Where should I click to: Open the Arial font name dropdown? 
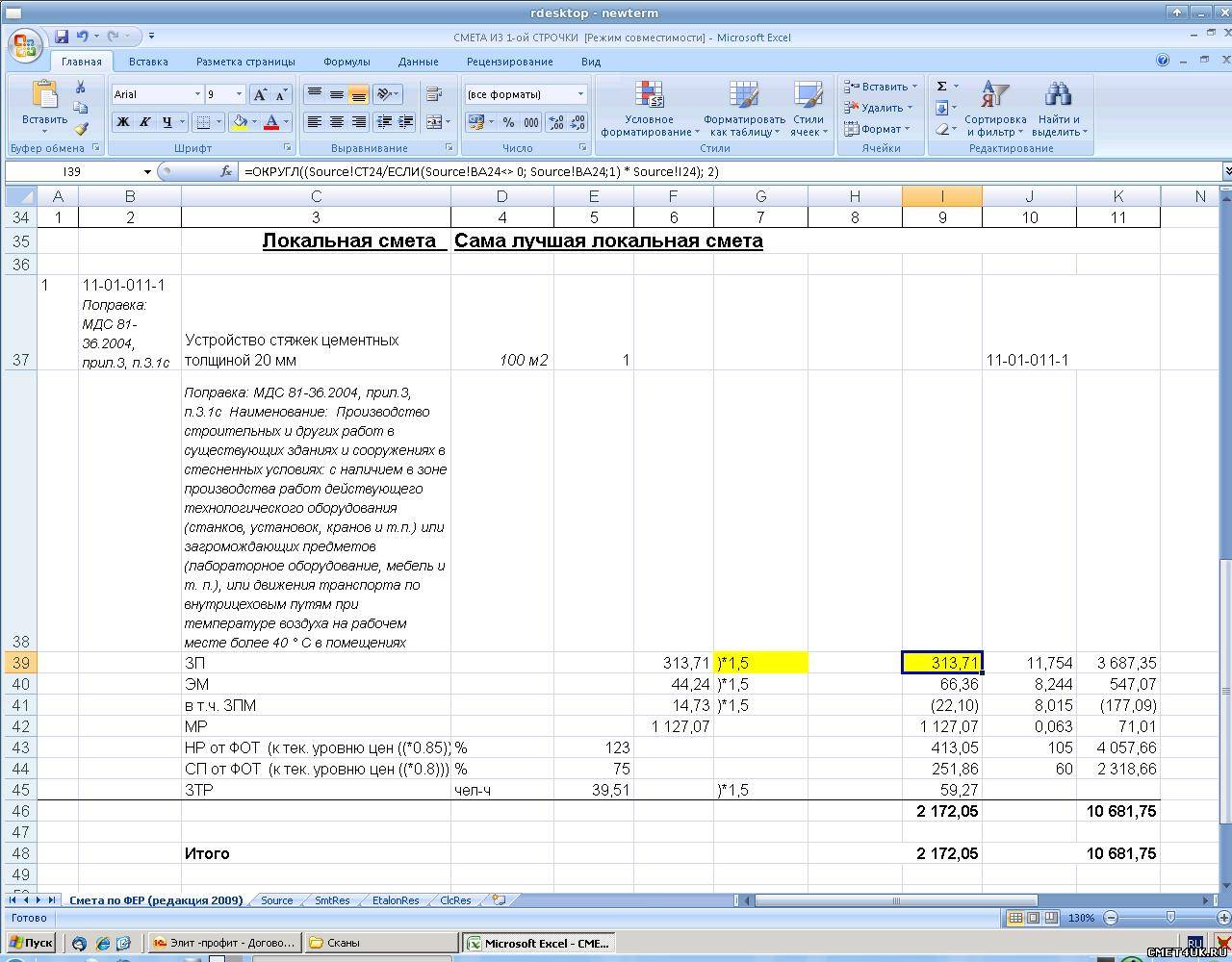[x=197, y=94]
